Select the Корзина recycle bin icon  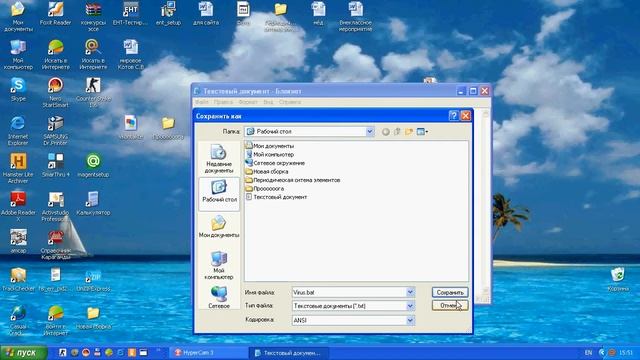pyautogui.click(x=618, y=279)
